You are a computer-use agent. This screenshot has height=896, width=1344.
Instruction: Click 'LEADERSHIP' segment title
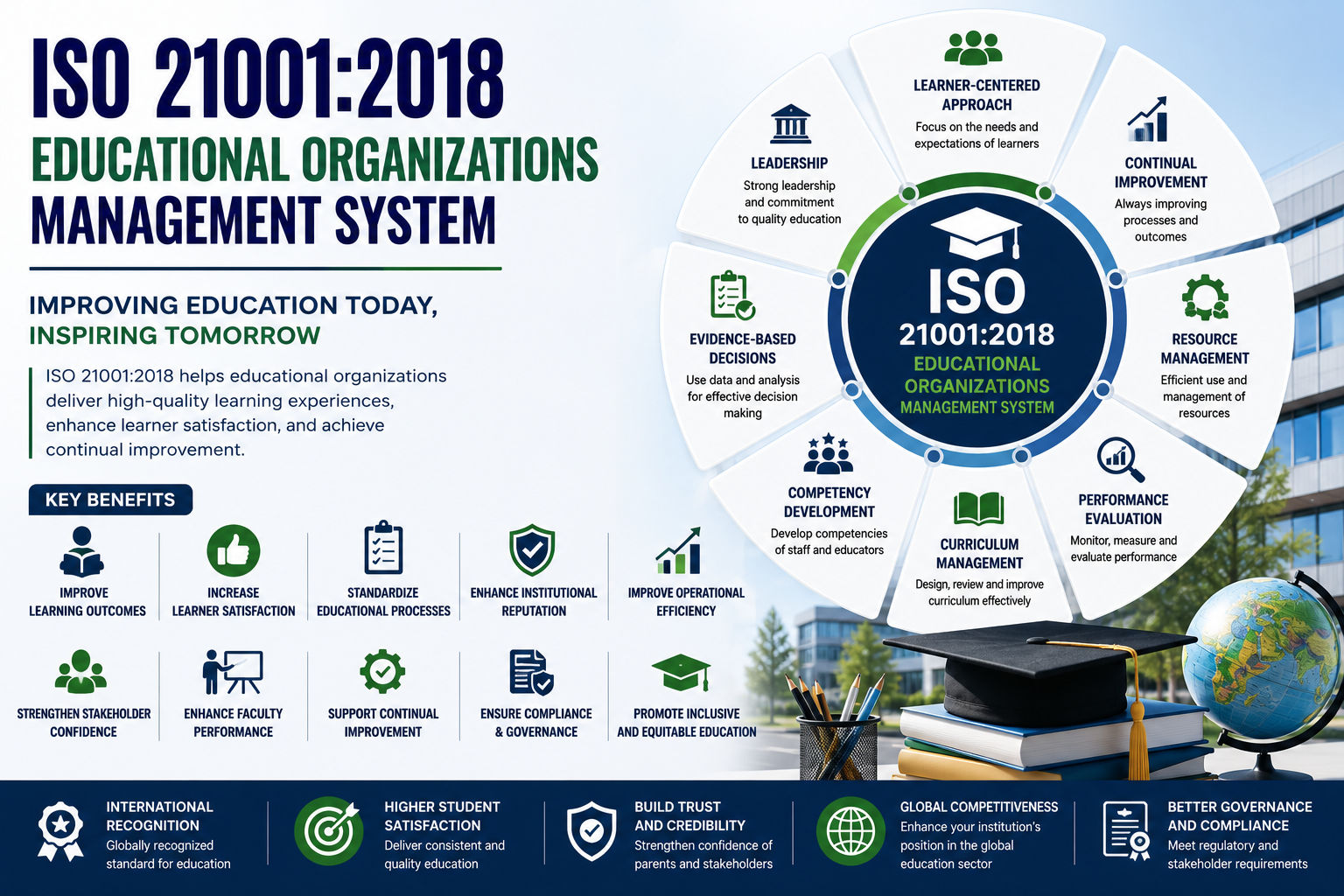(789, 163)
